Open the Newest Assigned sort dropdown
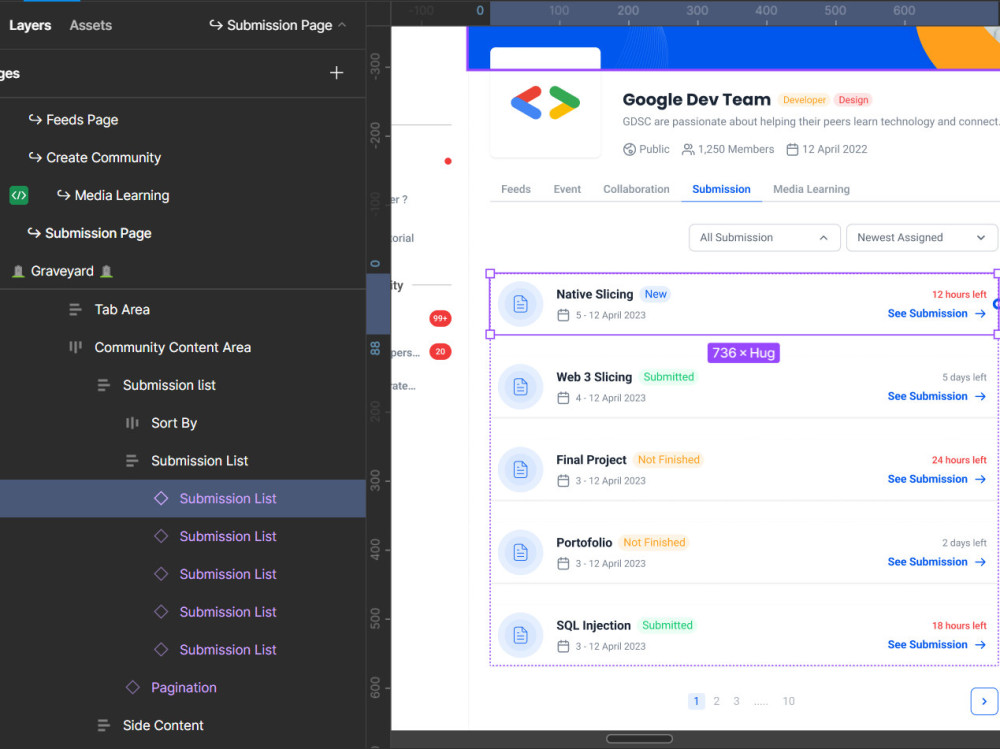The image size is (1000, 749). pyautogui.click(x=921, y=237)
